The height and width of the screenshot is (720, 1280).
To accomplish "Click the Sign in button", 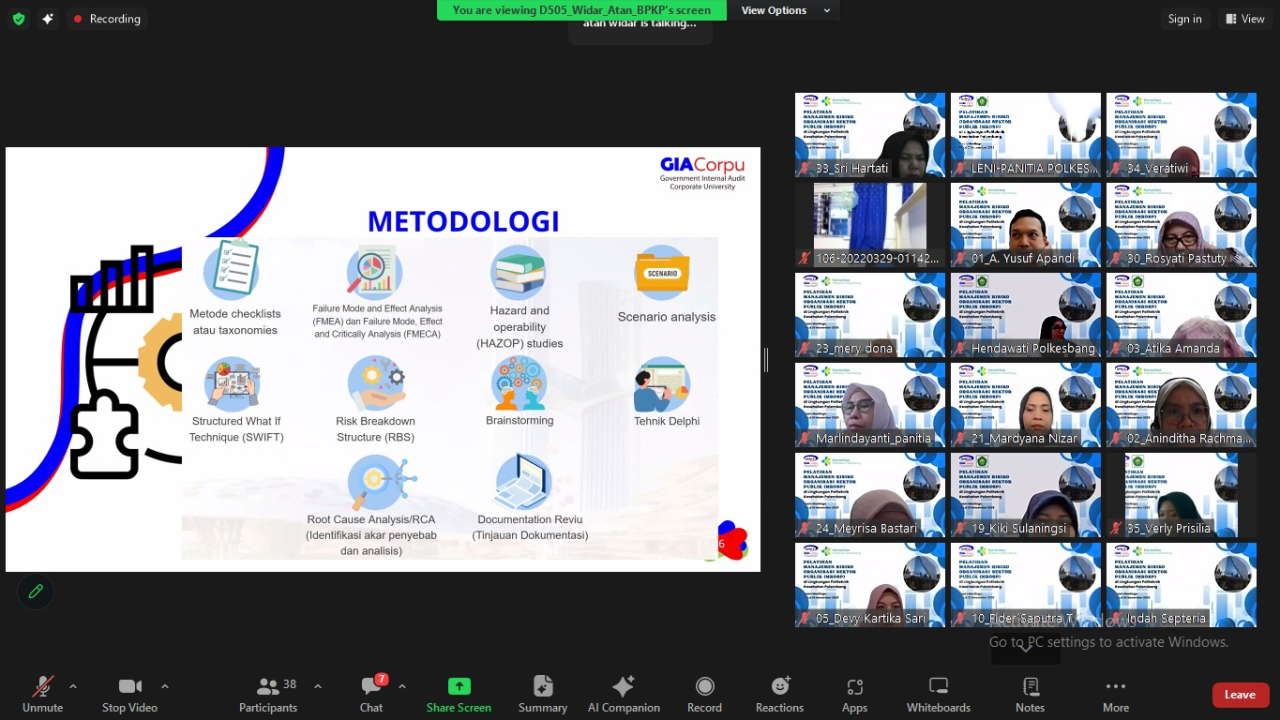I will pos(1184,19).
